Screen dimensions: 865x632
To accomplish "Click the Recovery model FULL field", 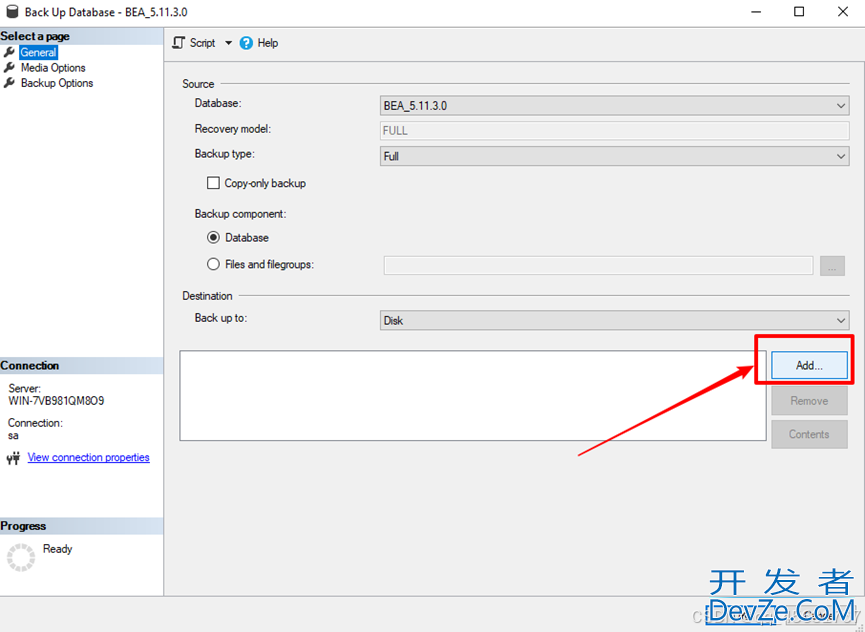I will pos(614,131).
